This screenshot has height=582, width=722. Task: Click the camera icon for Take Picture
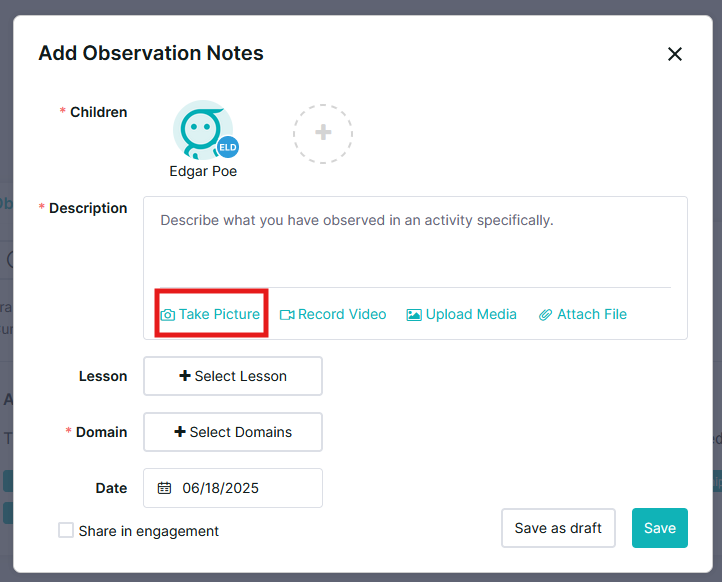168,315
